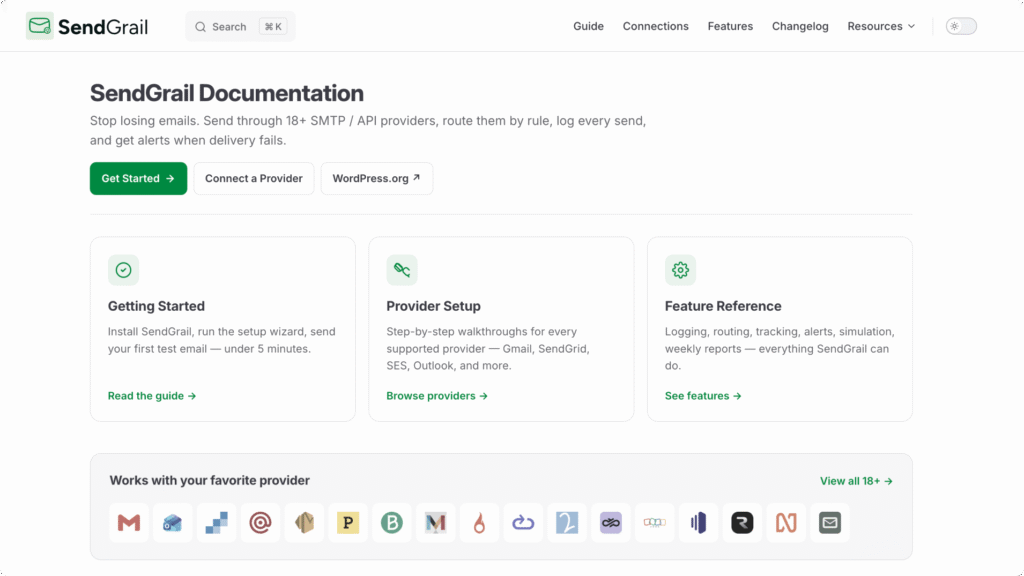Go to the Features nav item
Image resolution: width=1024 pixels, height=576 pixels.
[x=730, y=26]
